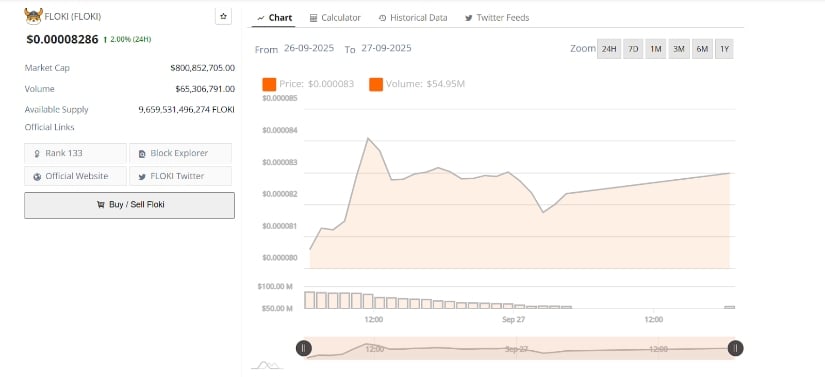The image size is (825, 377).
Task: Set chart zoom to 24H
Action: tap(609, 49)
